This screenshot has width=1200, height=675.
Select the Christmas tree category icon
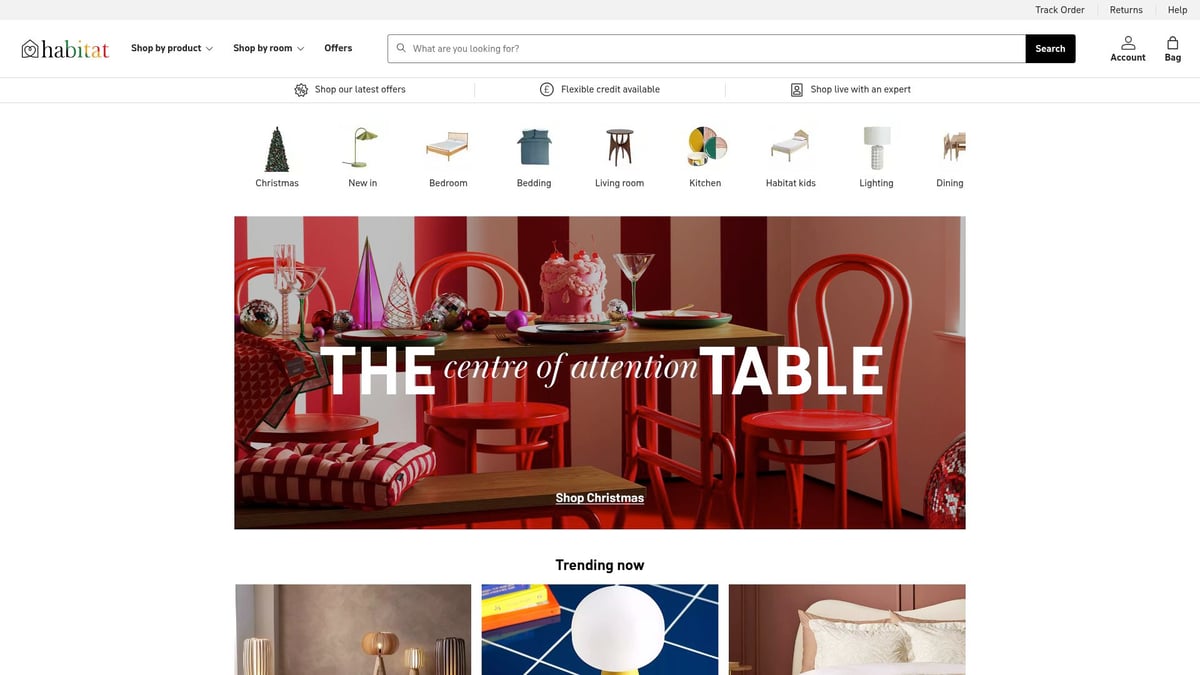(277, 149)
